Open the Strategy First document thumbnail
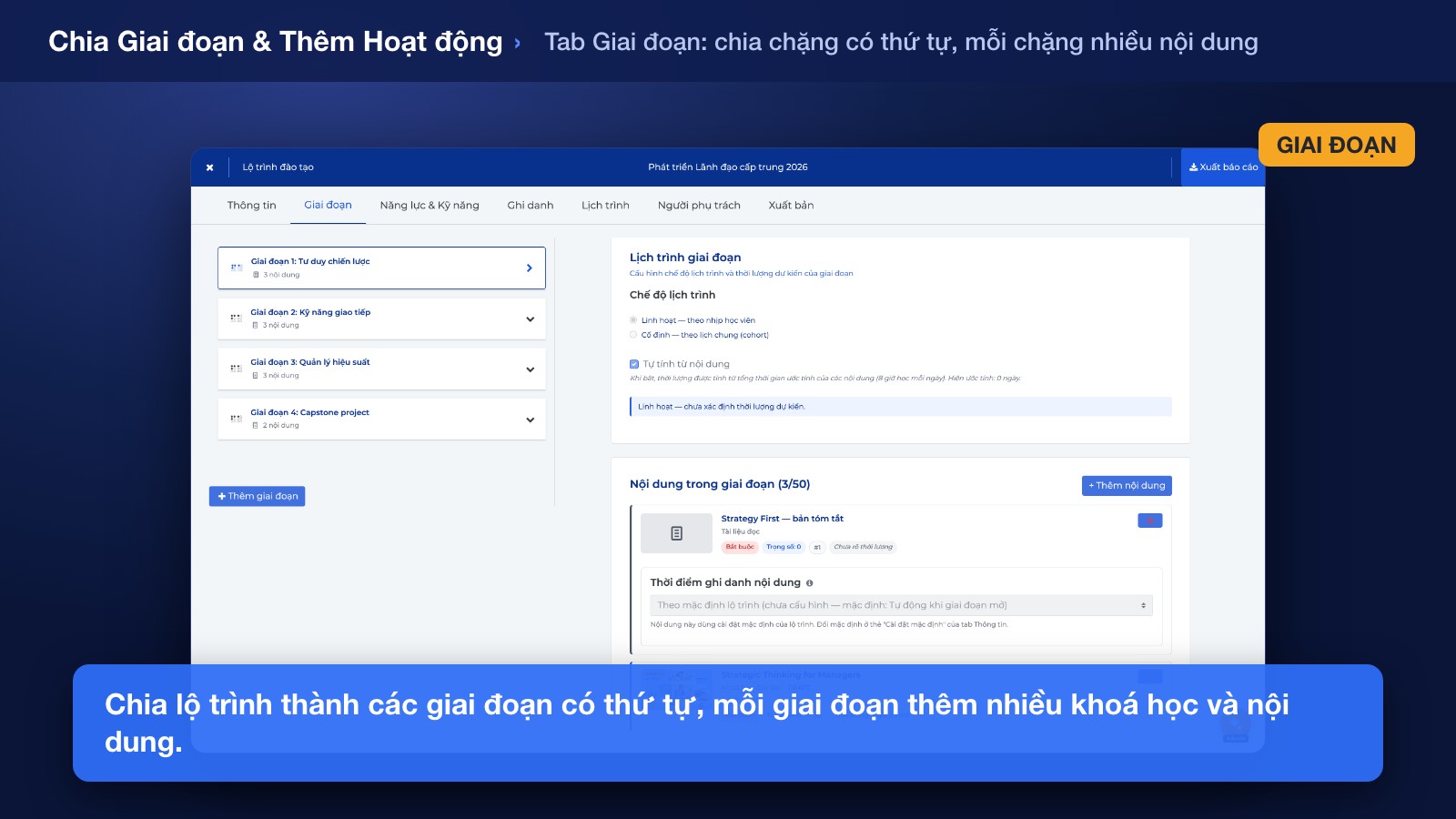 [x=676, y=533]
